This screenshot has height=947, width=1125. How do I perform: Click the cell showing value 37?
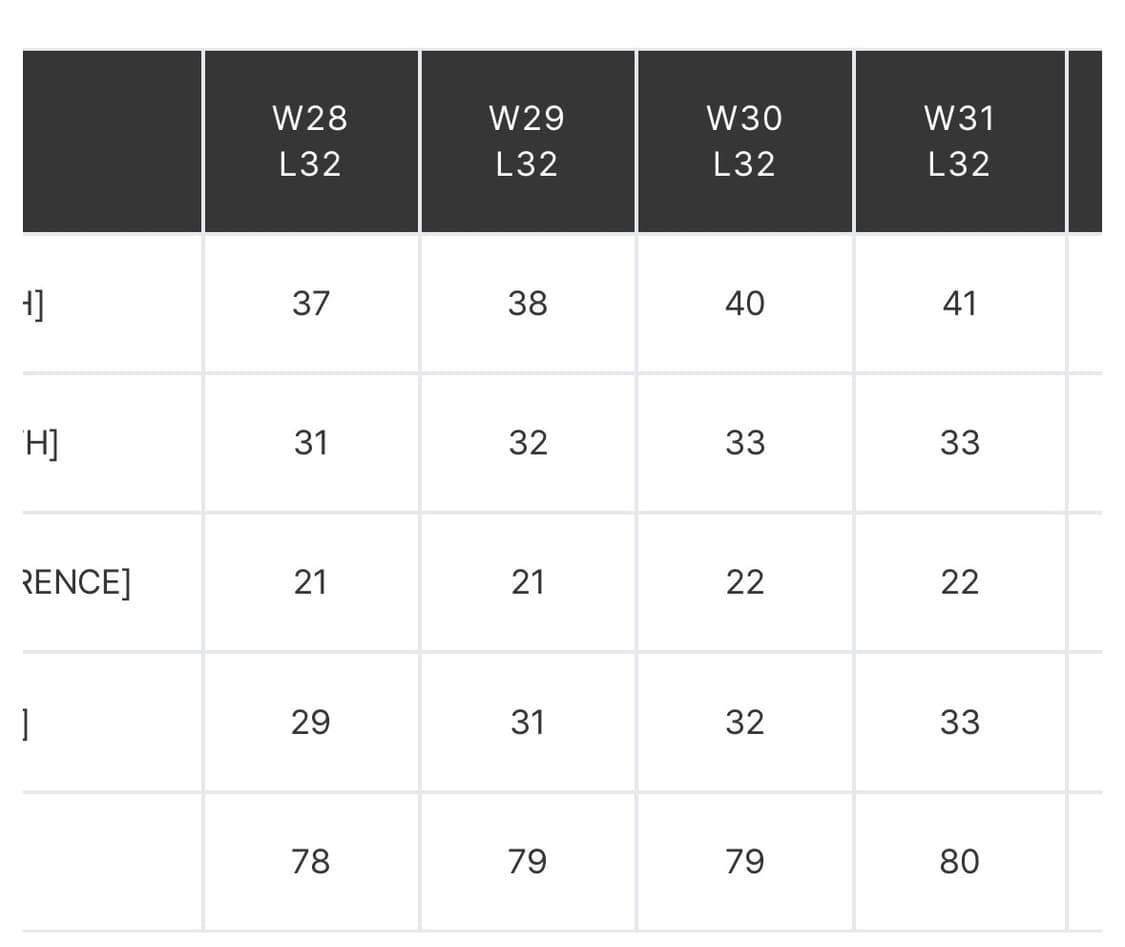point(310,303)
